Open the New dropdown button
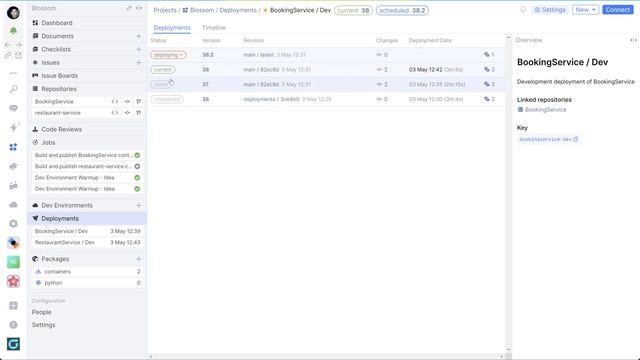Viewport: 640px width, 360px height. click(x=585, y=10)
